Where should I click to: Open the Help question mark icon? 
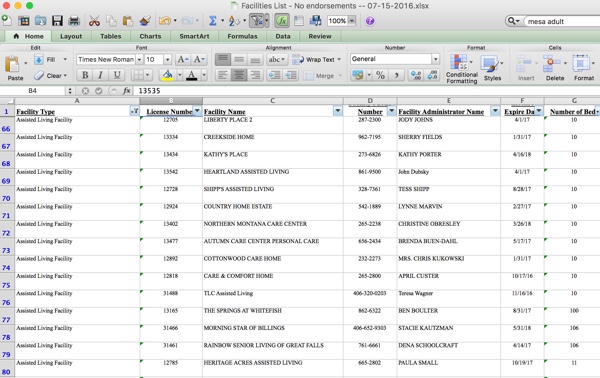tap(370, 21)
